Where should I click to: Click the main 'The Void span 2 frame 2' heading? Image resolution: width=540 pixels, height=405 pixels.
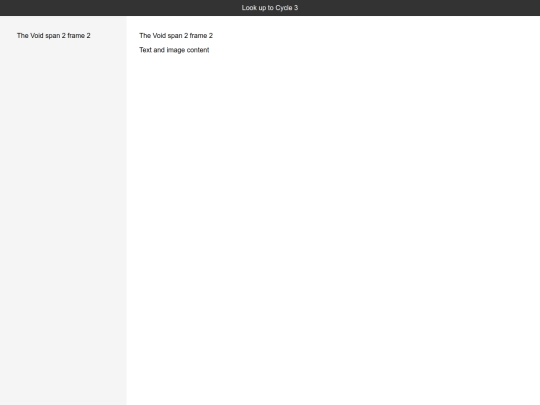coord(176,35)
